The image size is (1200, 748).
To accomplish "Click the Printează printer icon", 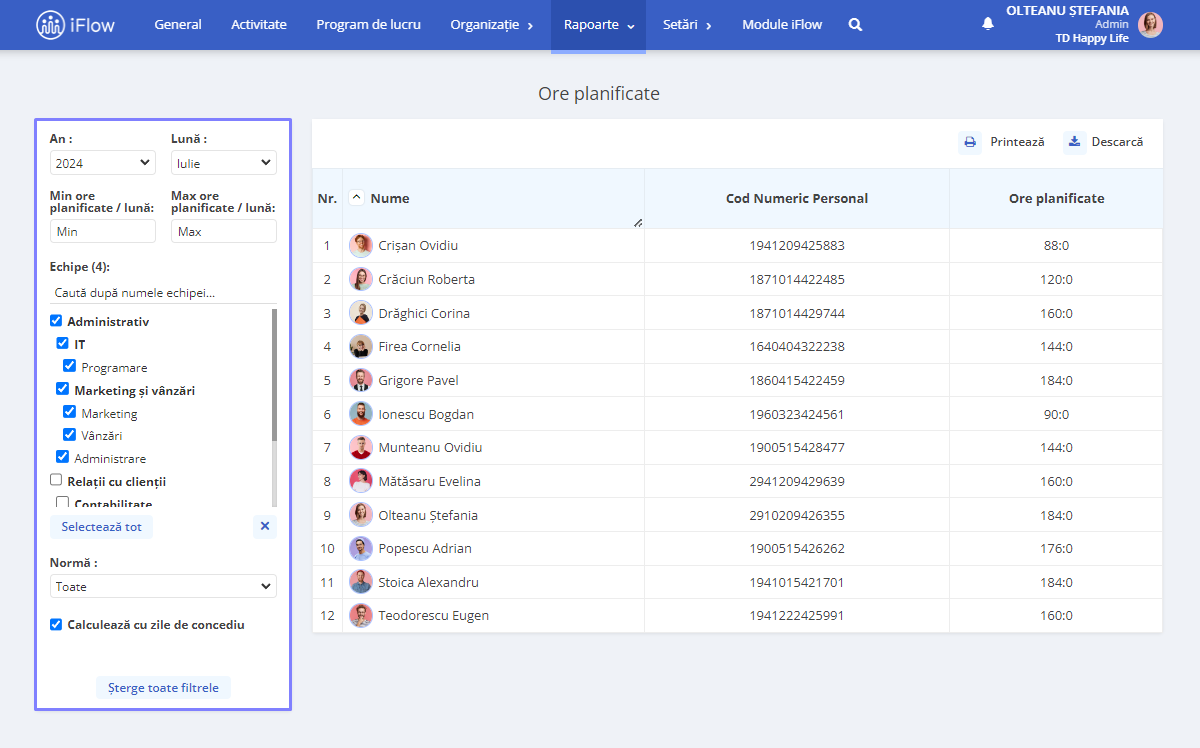I will click(x=970, y=142).
